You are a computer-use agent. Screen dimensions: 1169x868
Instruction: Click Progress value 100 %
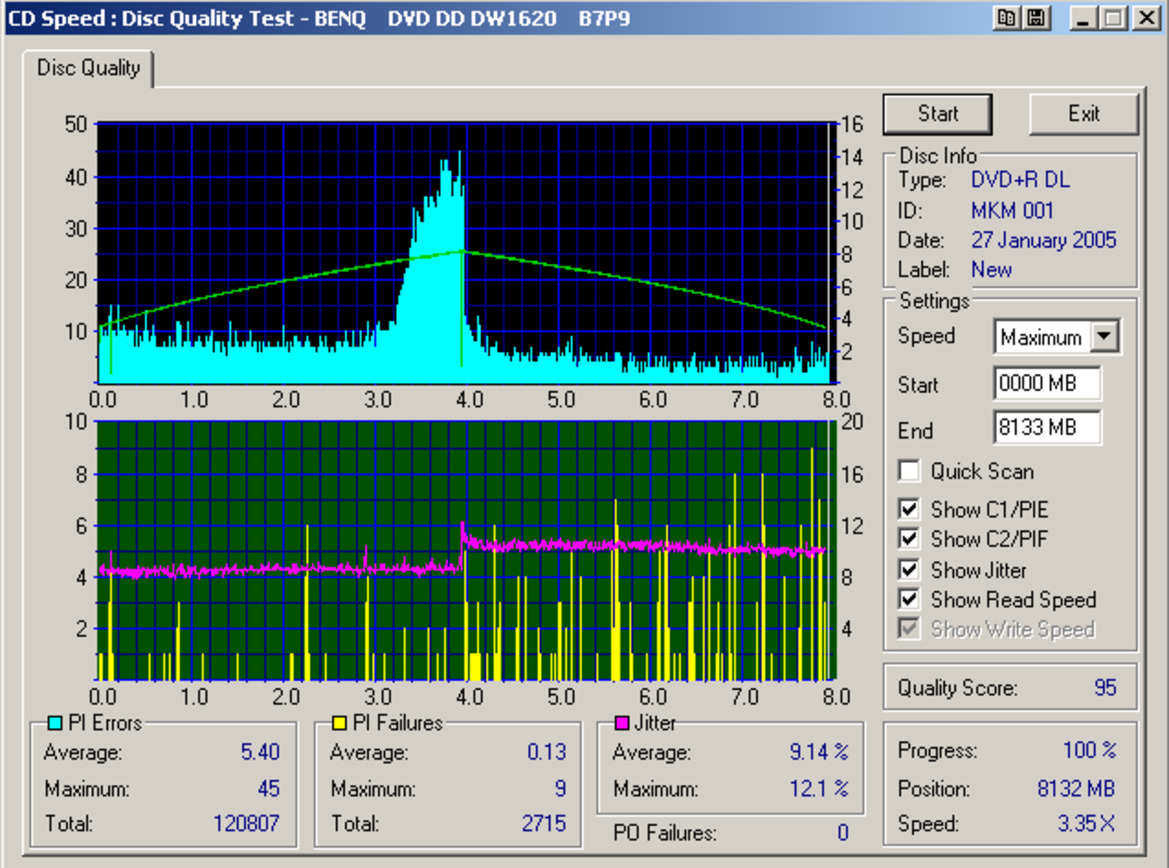click(x=1089, y=749)
